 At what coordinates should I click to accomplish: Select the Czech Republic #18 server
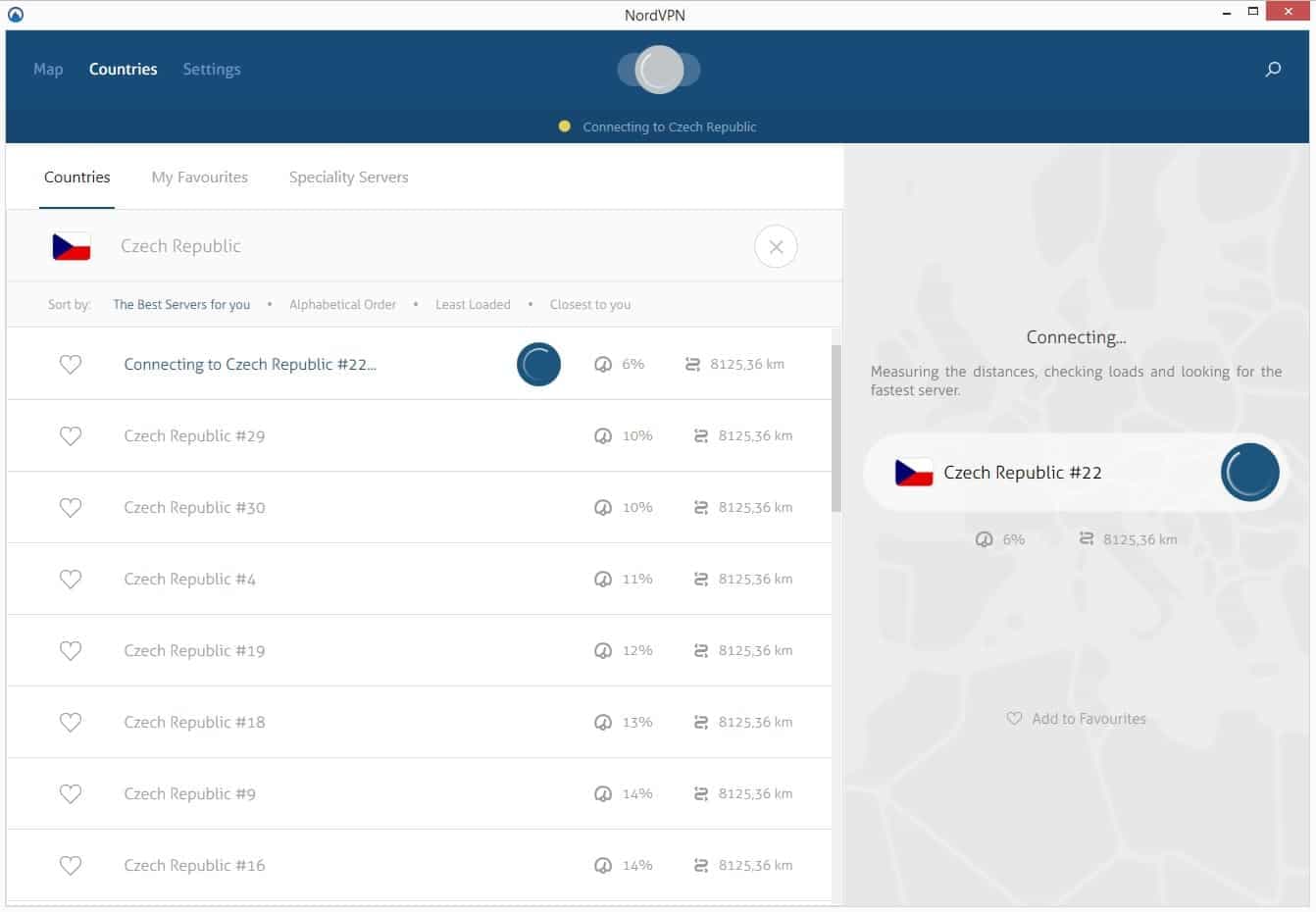pyautogui.click(x=419, y=722)
